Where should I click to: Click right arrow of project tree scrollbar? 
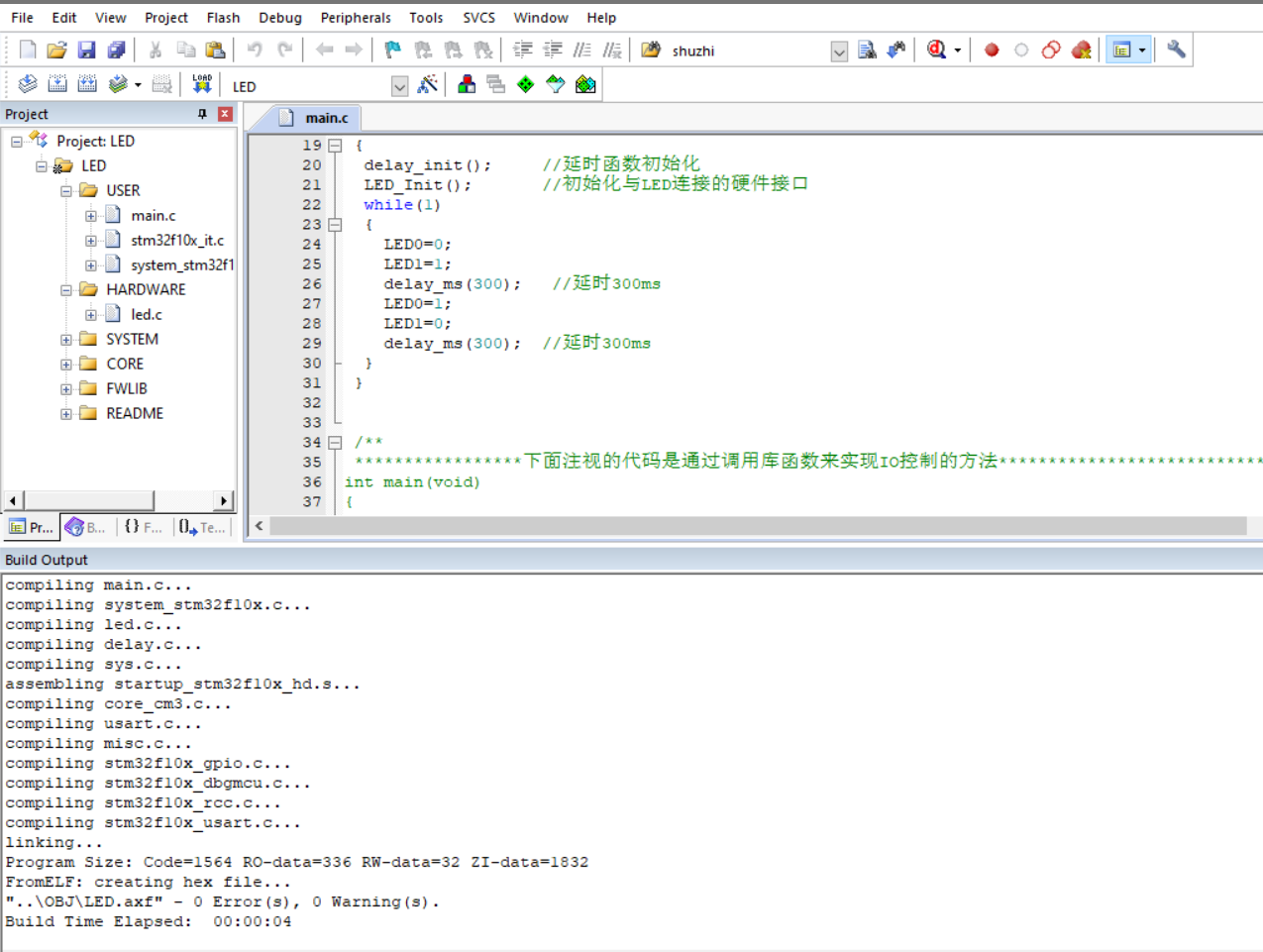tap(224, 500)
